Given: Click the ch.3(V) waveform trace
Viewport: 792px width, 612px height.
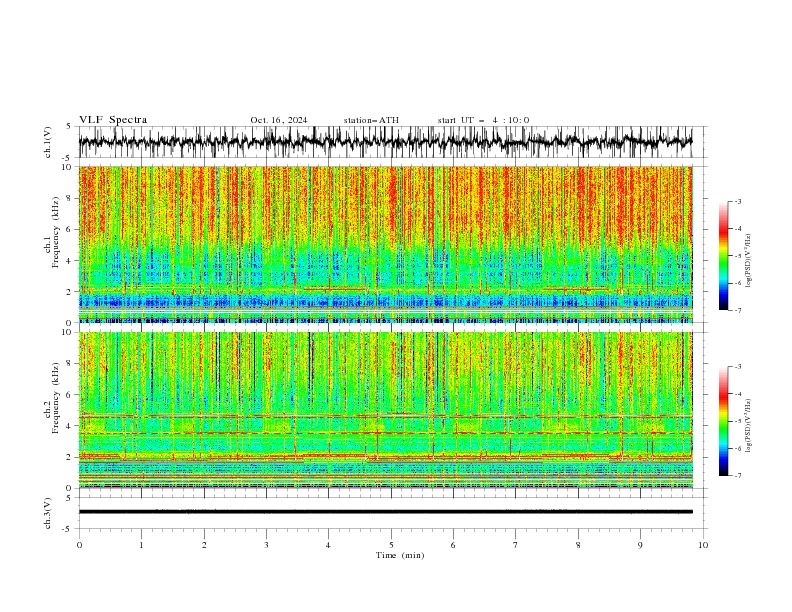Looking at the screenshot, I should click(386, 512).
